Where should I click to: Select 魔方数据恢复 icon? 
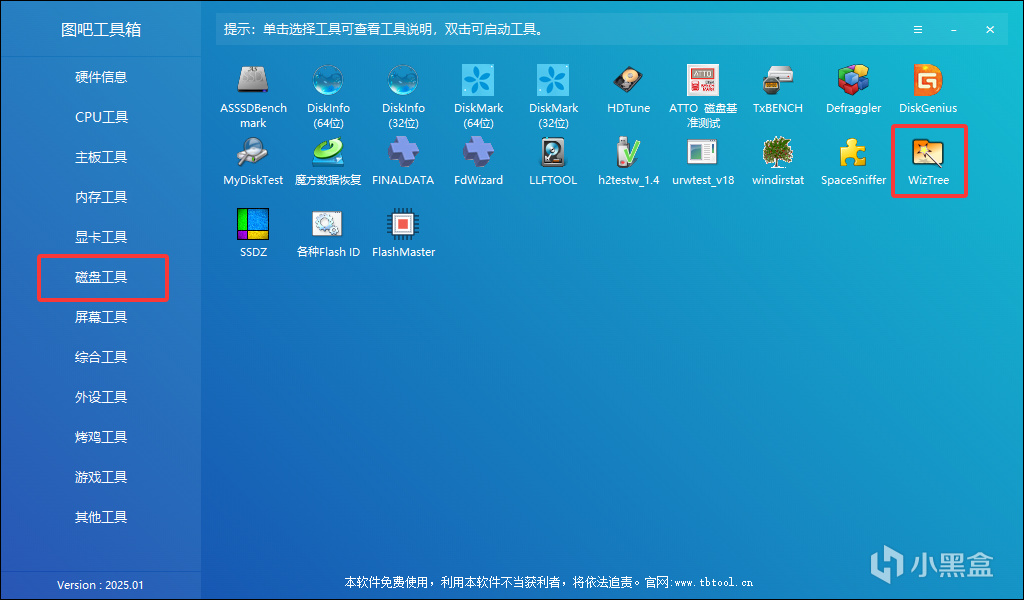[328, 153]
